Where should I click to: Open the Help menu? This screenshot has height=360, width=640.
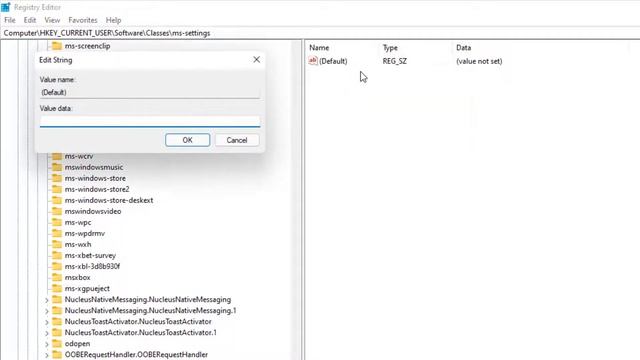pos(113,20)
